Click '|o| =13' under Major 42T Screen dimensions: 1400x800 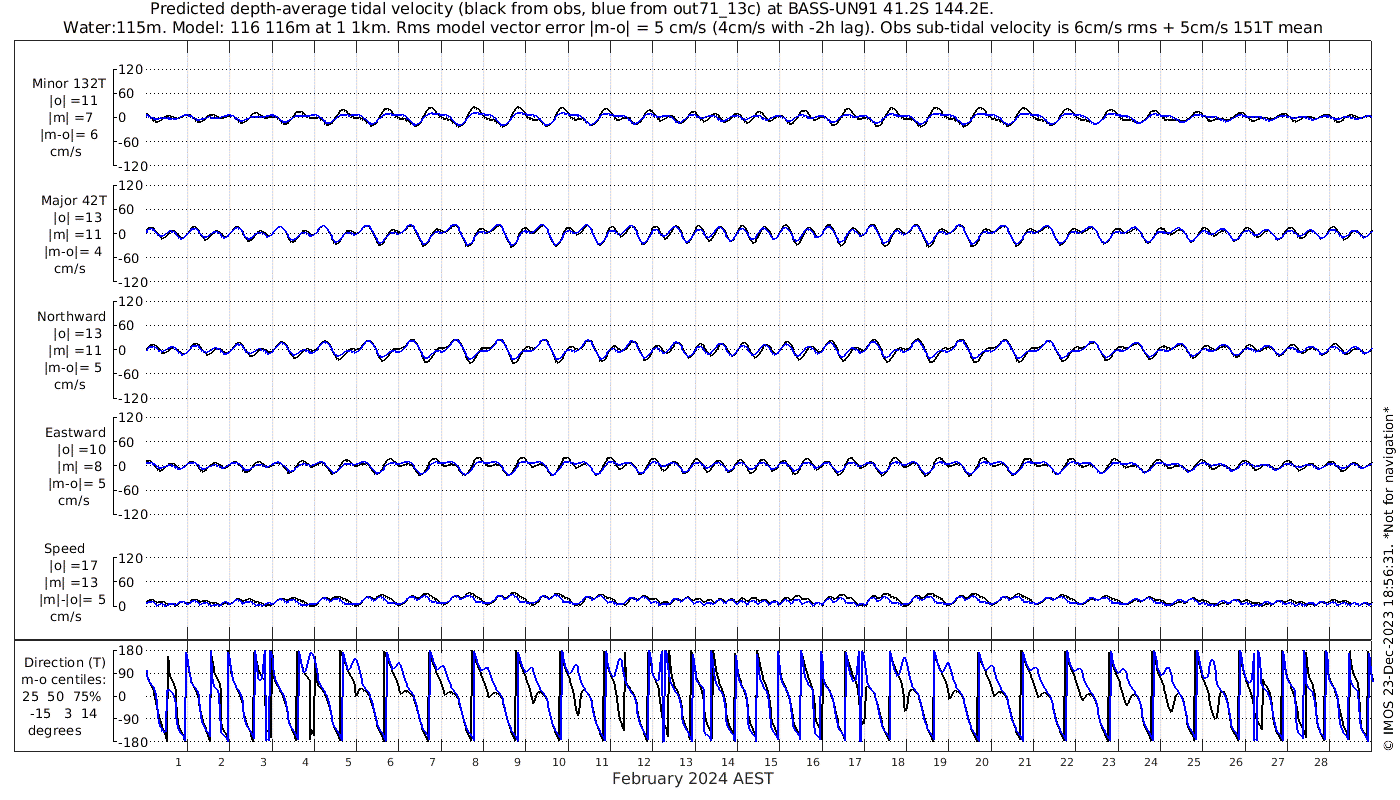[x=78, y=218]
